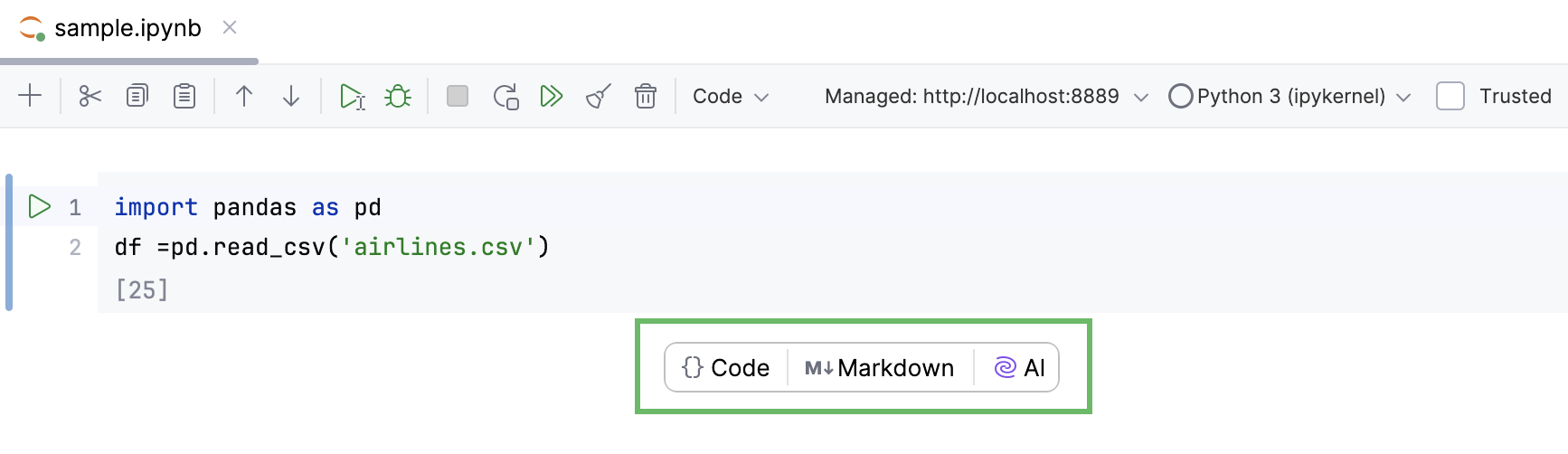This screenshot has height=454, width=1568.
Task: Run cell and select below
Action: pyautogui.click(x=351, y=96)
